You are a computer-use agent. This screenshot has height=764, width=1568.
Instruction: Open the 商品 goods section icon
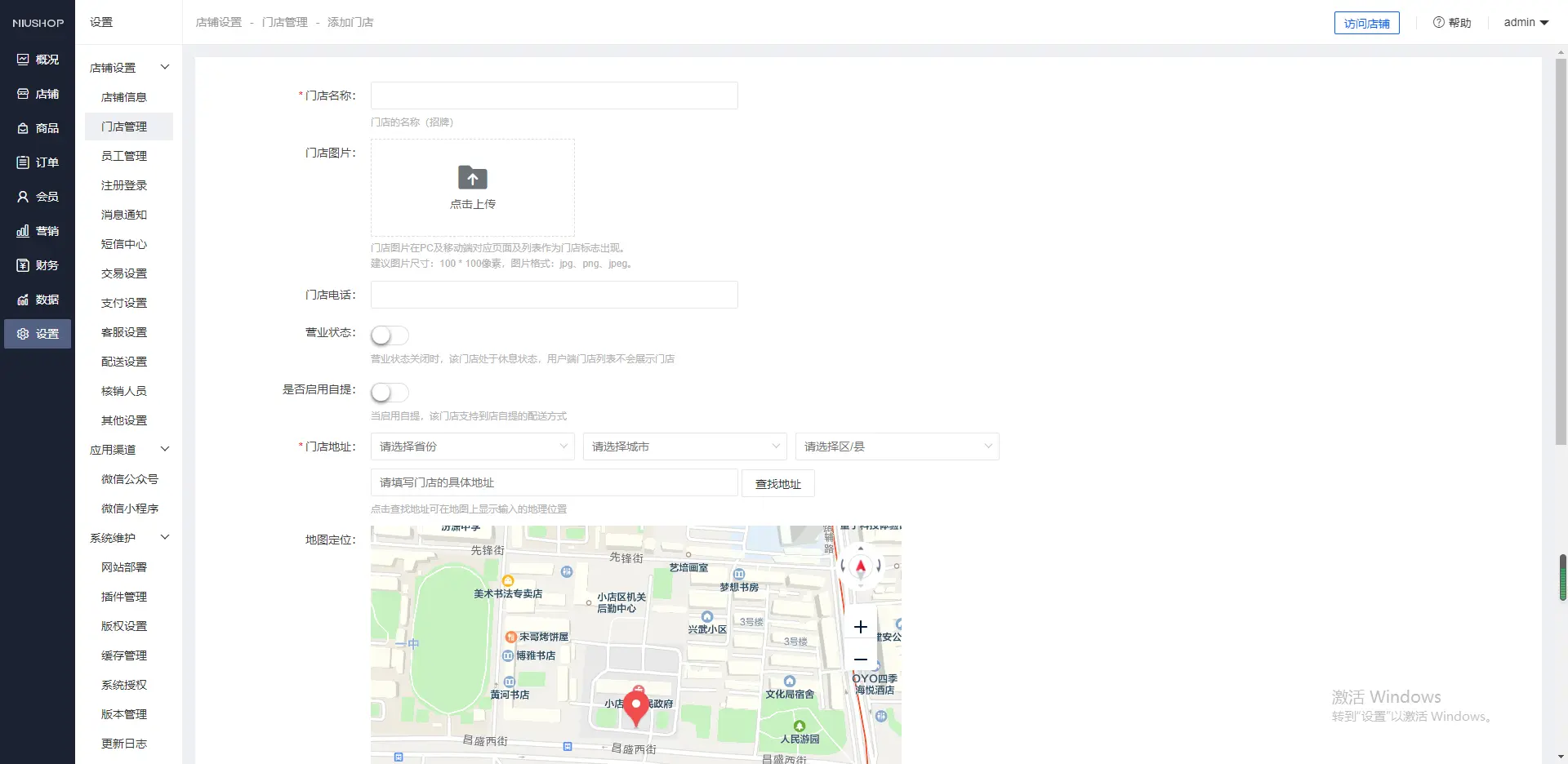(x=23, y=128)
